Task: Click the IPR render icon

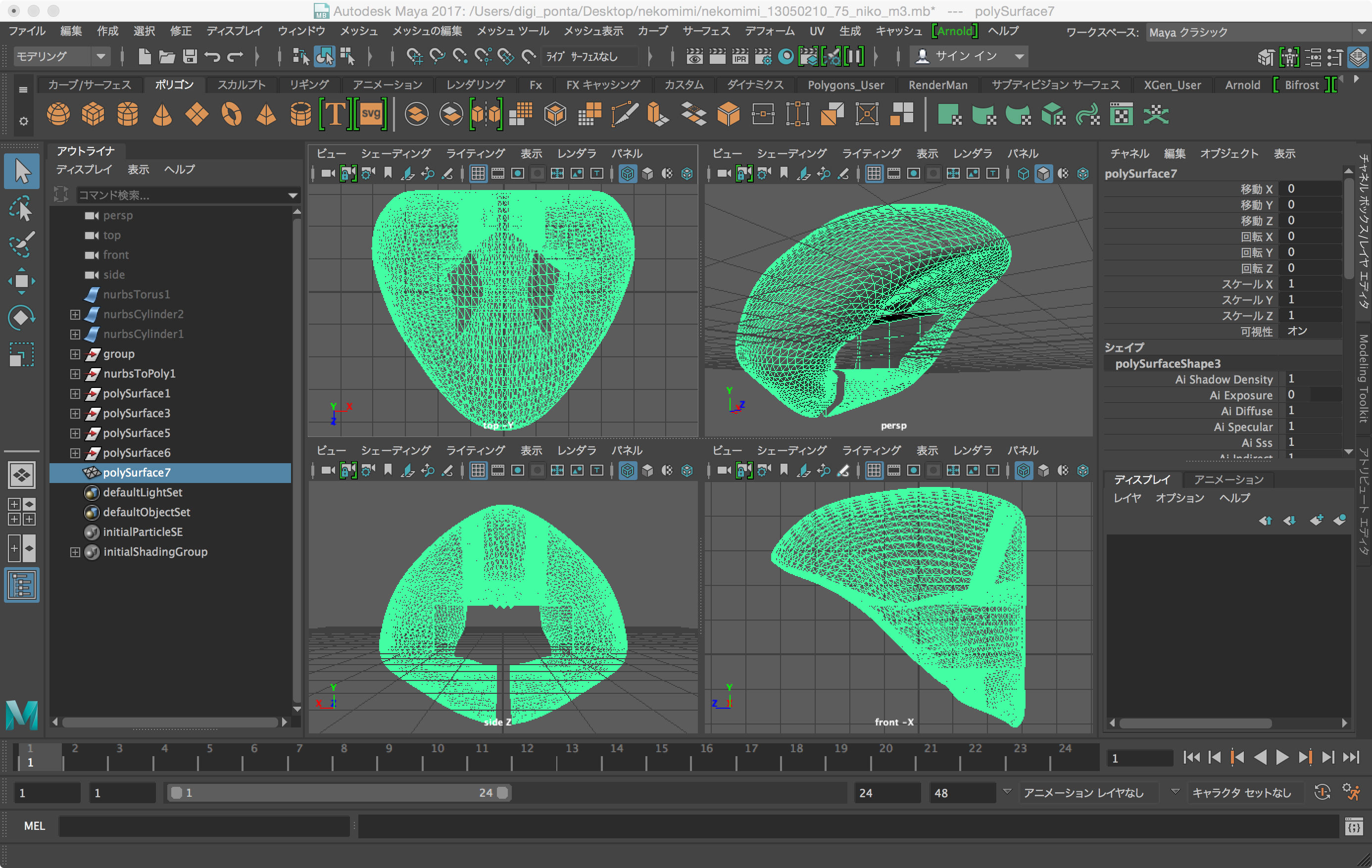Action: pyautogui.click(x=739, y=56)
